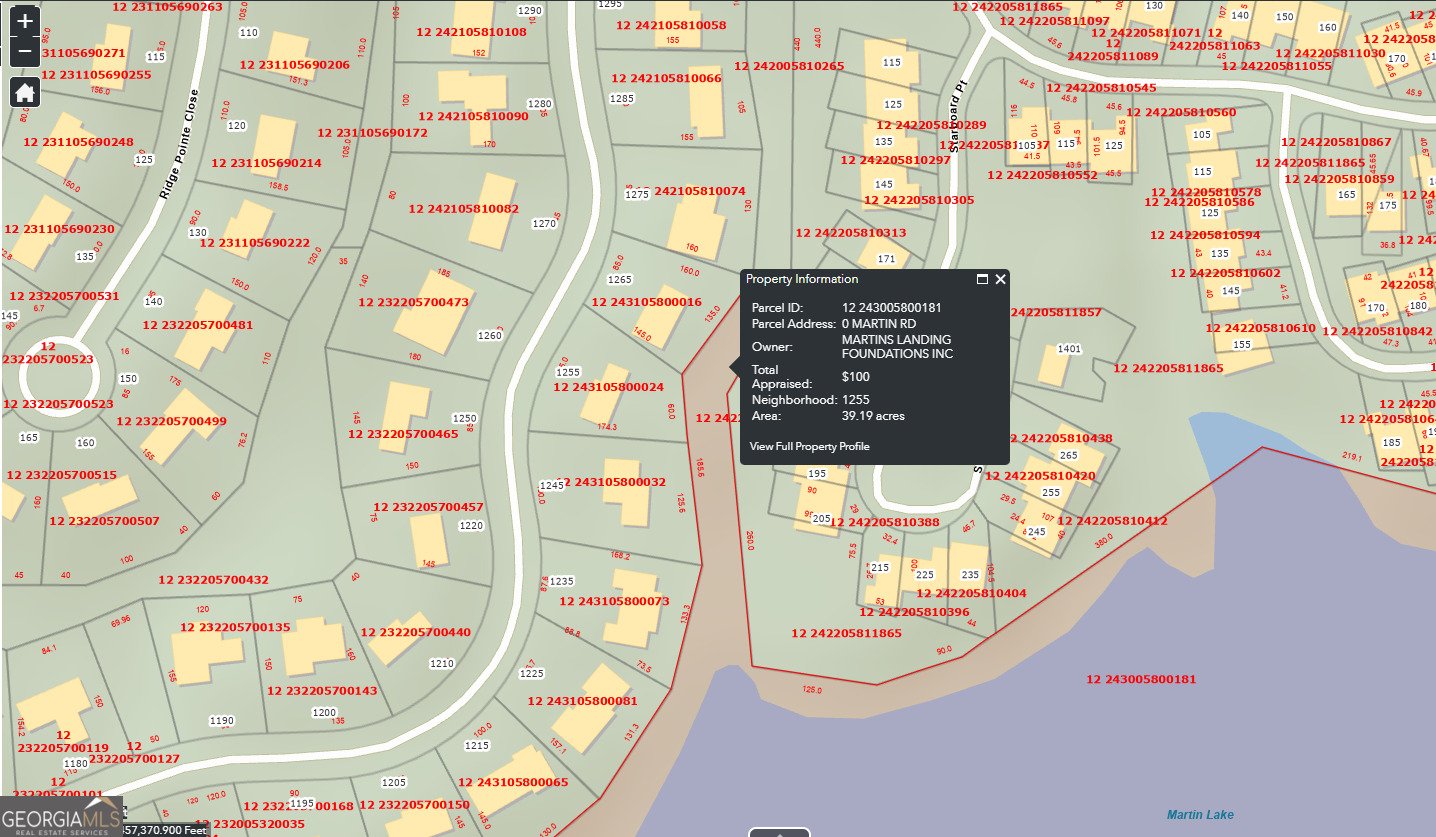Close the Property Information popup
Image resolution: width=1436 pixels, height=837 pixels.
pyautogui.click(x=1000, y=279)
